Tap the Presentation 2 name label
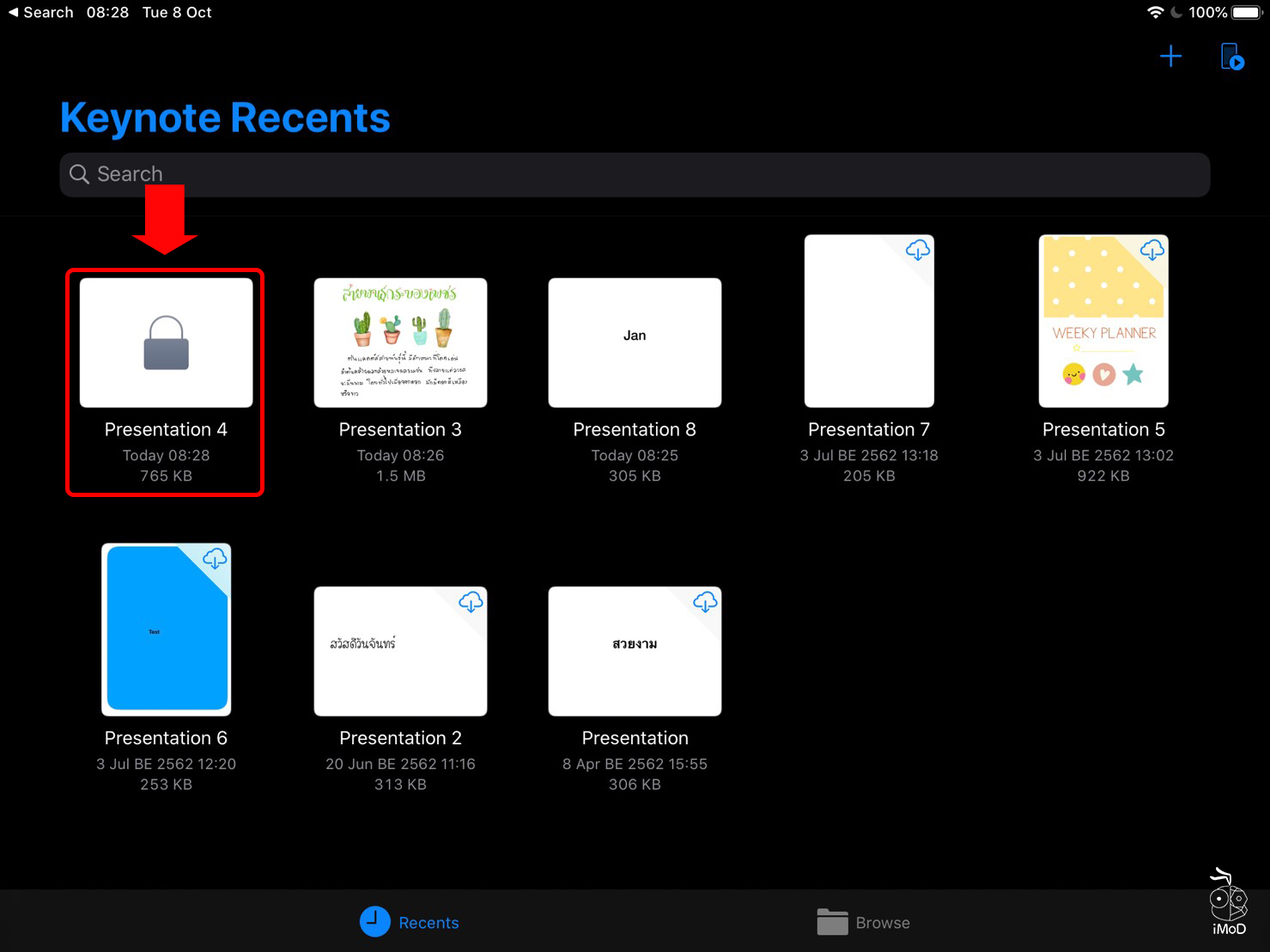Image resolution: width=1270 pixels, height=952 pixels. click(400, 738)
